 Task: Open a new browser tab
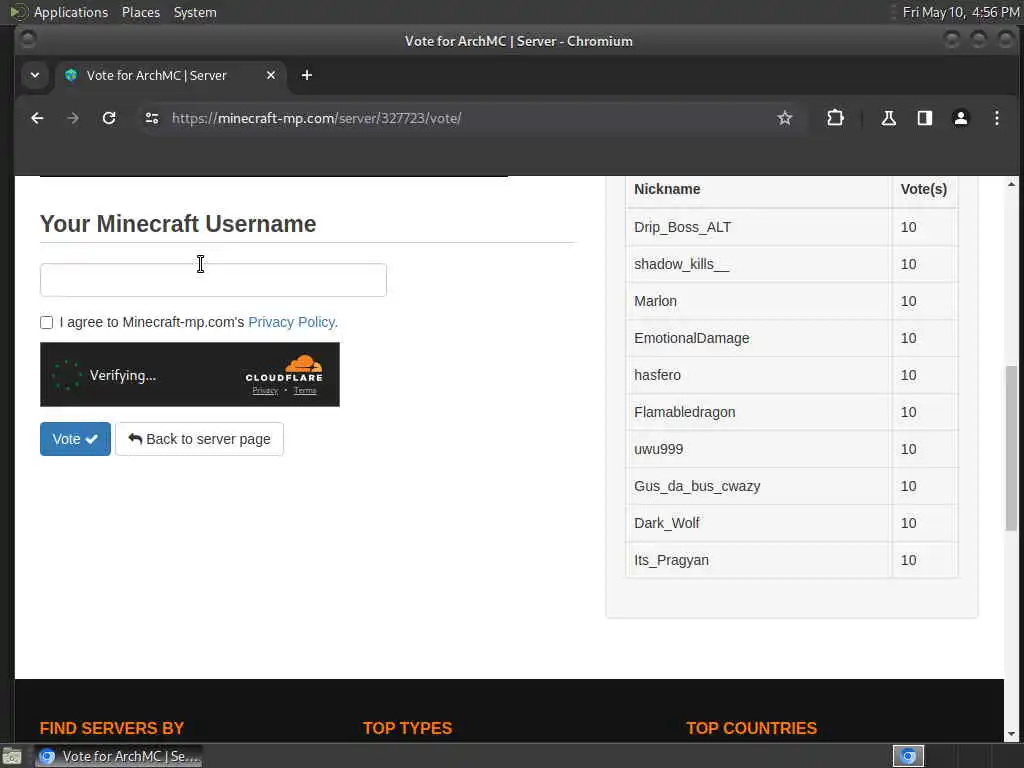tap(306, 75)
